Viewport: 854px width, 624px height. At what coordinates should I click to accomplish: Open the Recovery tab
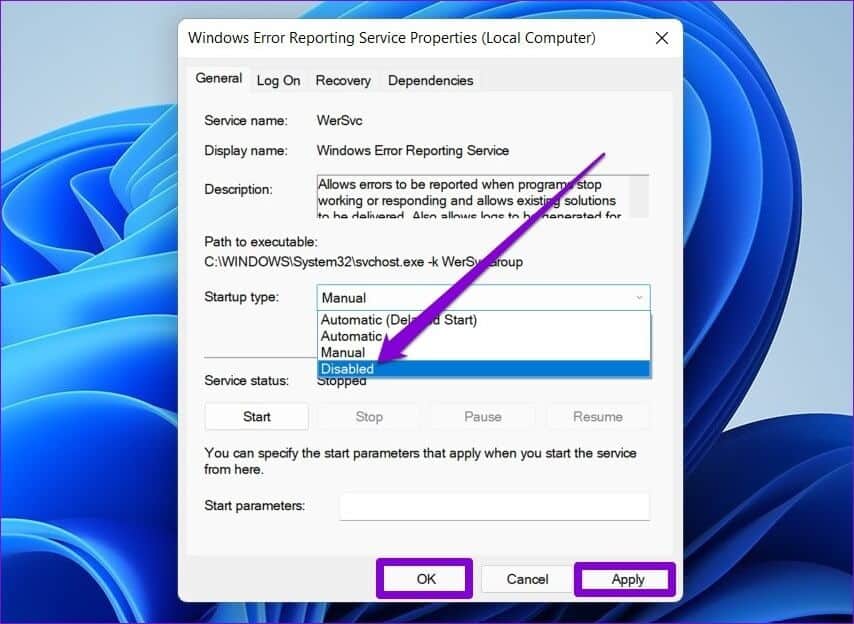pos(343,81)
